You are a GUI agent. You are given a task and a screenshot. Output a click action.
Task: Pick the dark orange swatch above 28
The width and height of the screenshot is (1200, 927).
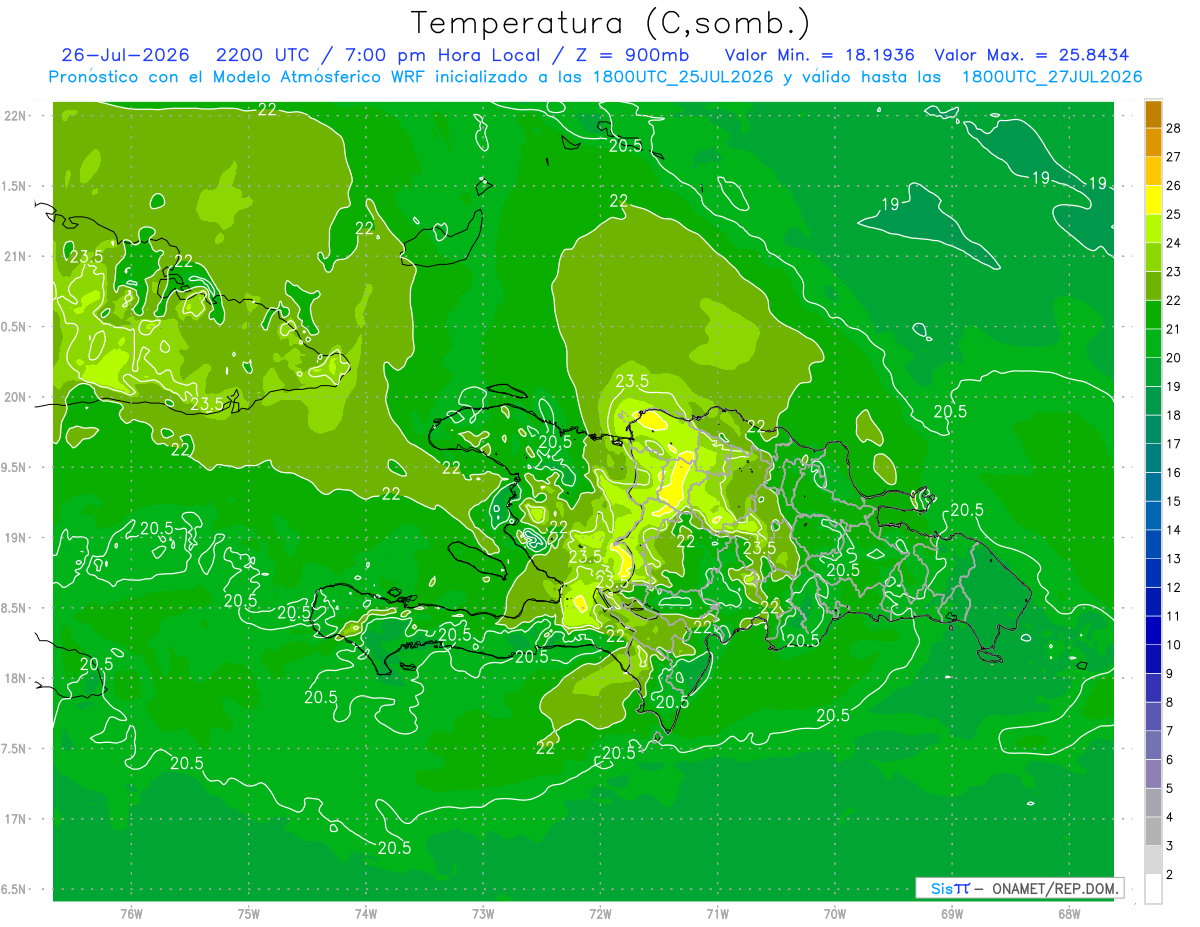(x=1153, y=113)
